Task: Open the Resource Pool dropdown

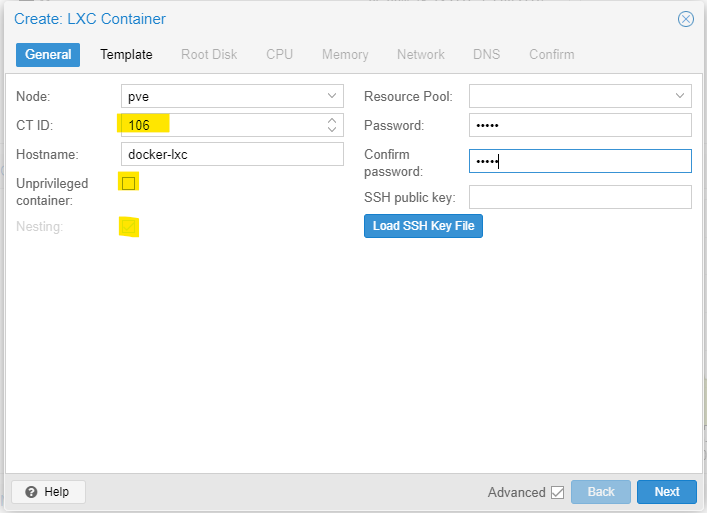Action: (x=680, y=96)
